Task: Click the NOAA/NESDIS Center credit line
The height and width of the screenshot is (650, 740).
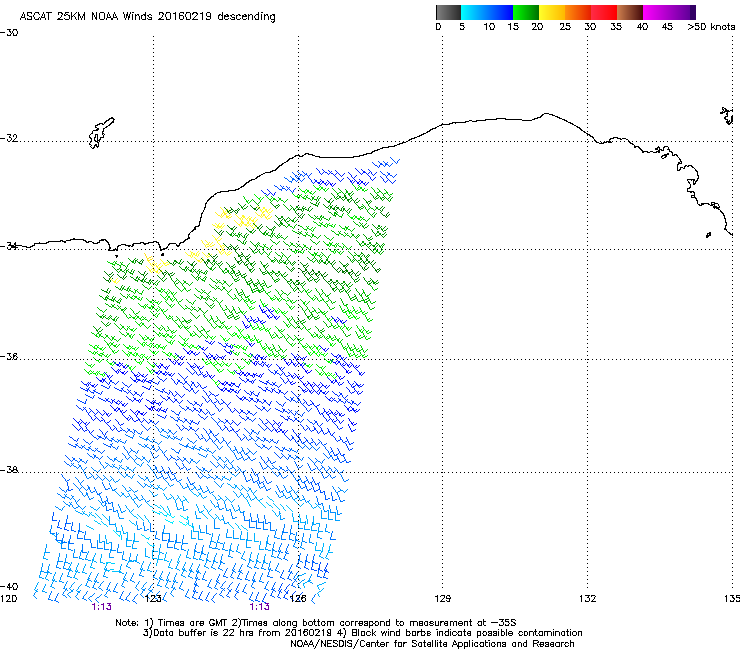Action: pyautogui.click(x=432, y=644)
